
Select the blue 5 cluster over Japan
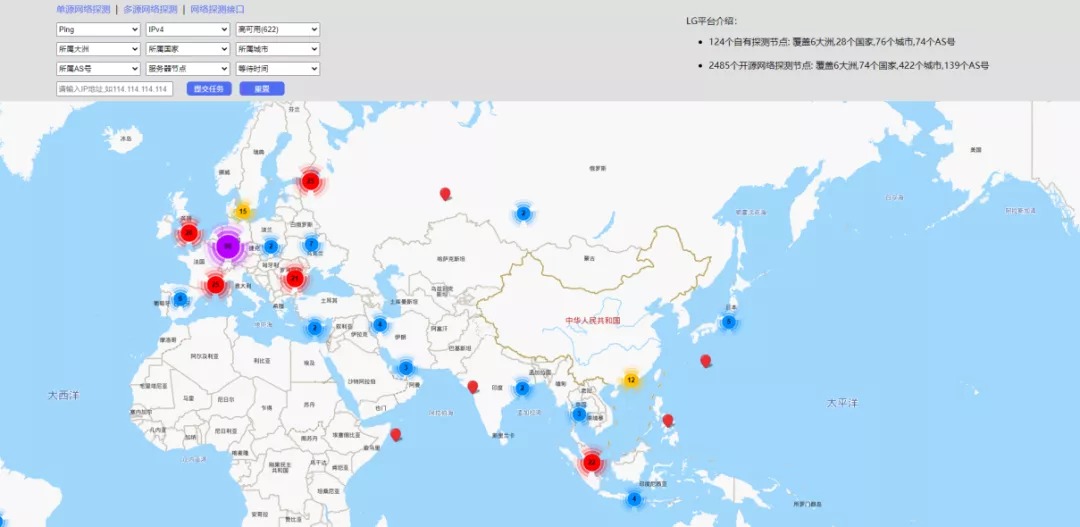pyautogui.click(x=729, y=322)
